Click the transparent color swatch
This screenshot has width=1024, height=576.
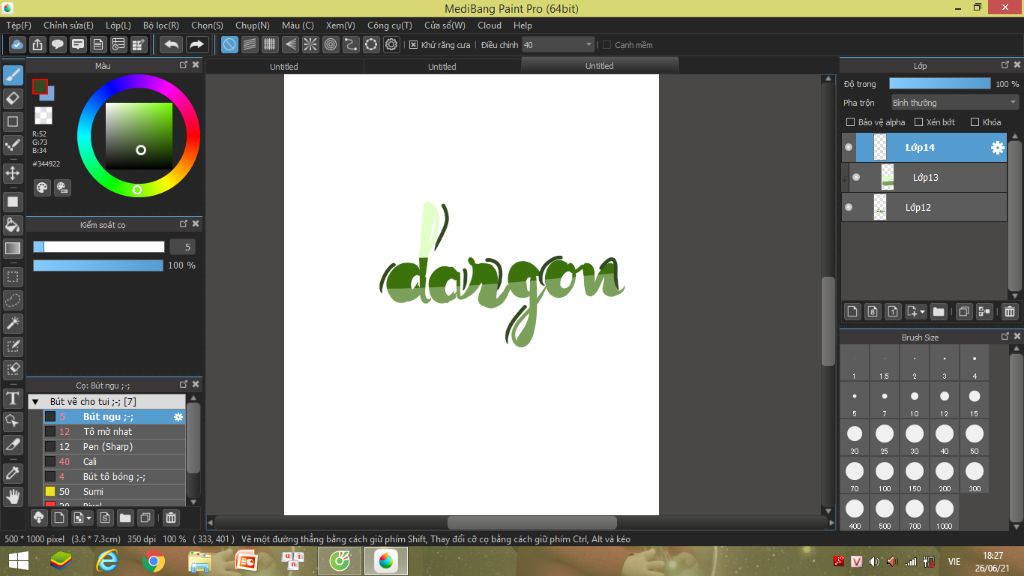pos(44,116)
